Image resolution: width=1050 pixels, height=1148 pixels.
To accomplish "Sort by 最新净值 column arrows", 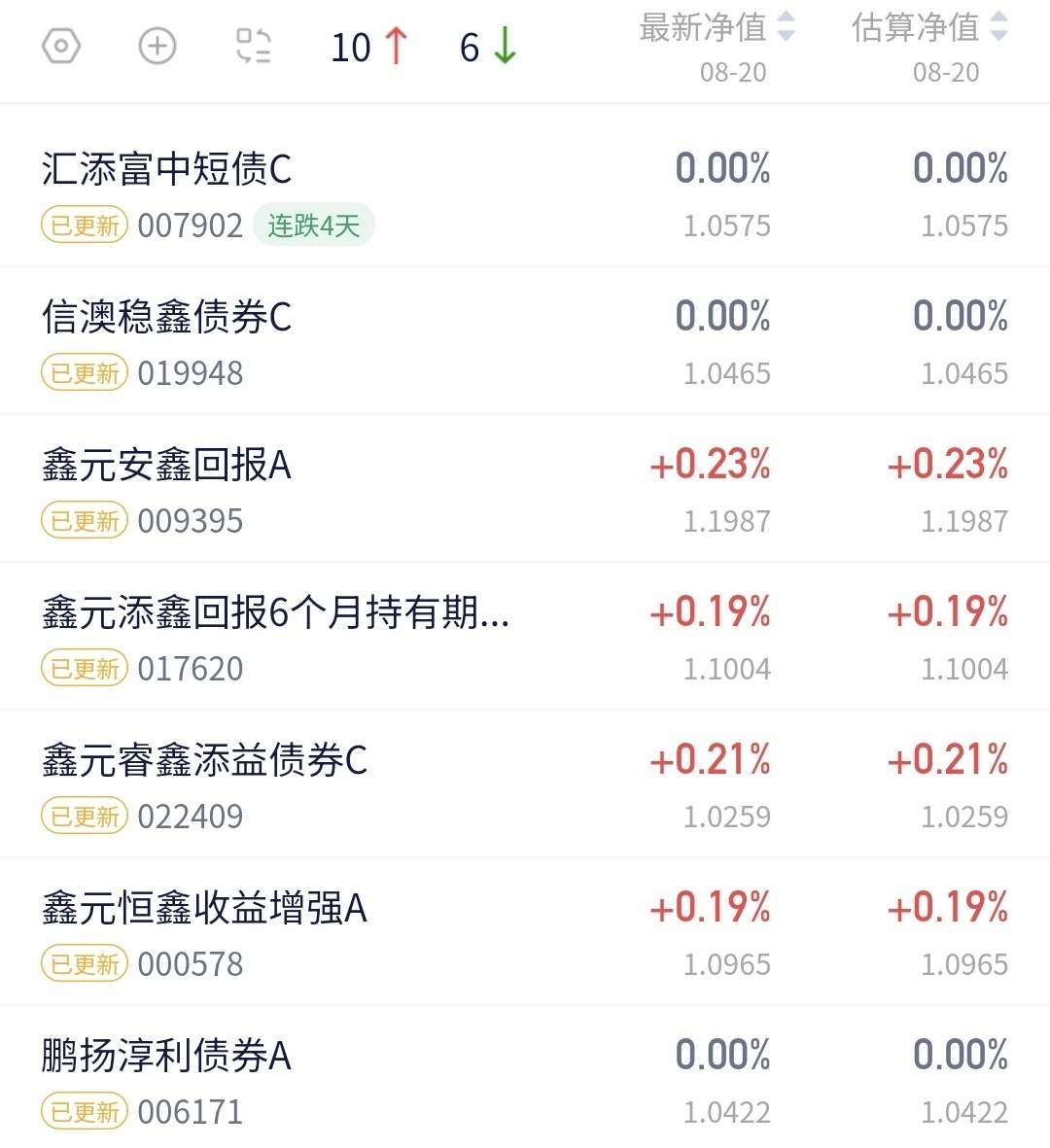I will coord(786,26).
